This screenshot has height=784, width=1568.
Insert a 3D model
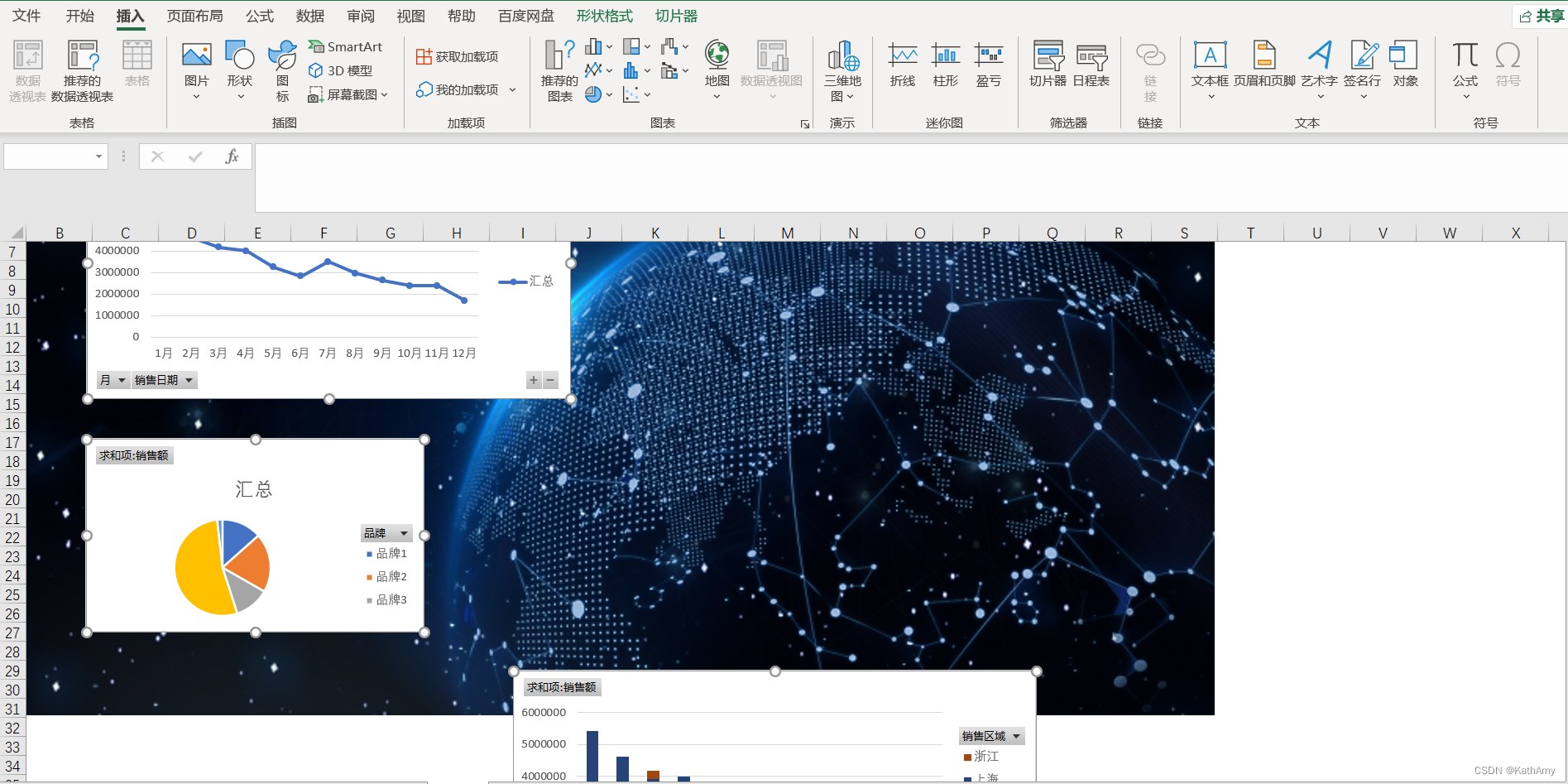(x=340, y=70)
